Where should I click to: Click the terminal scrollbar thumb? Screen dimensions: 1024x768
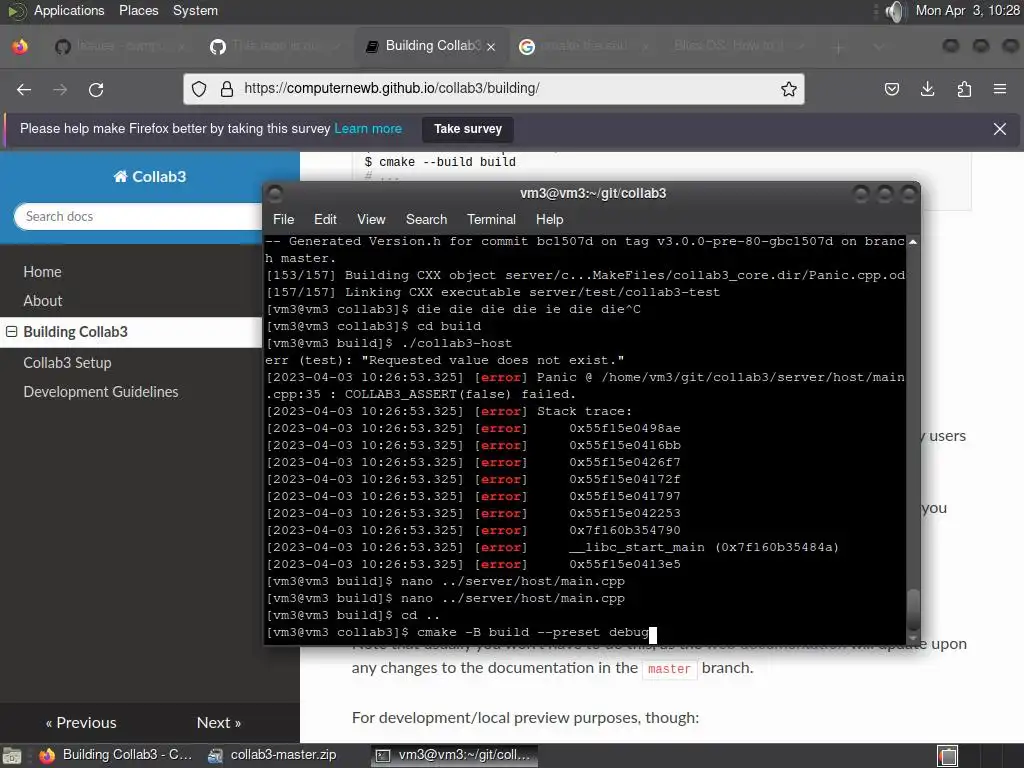pos(913,610)
